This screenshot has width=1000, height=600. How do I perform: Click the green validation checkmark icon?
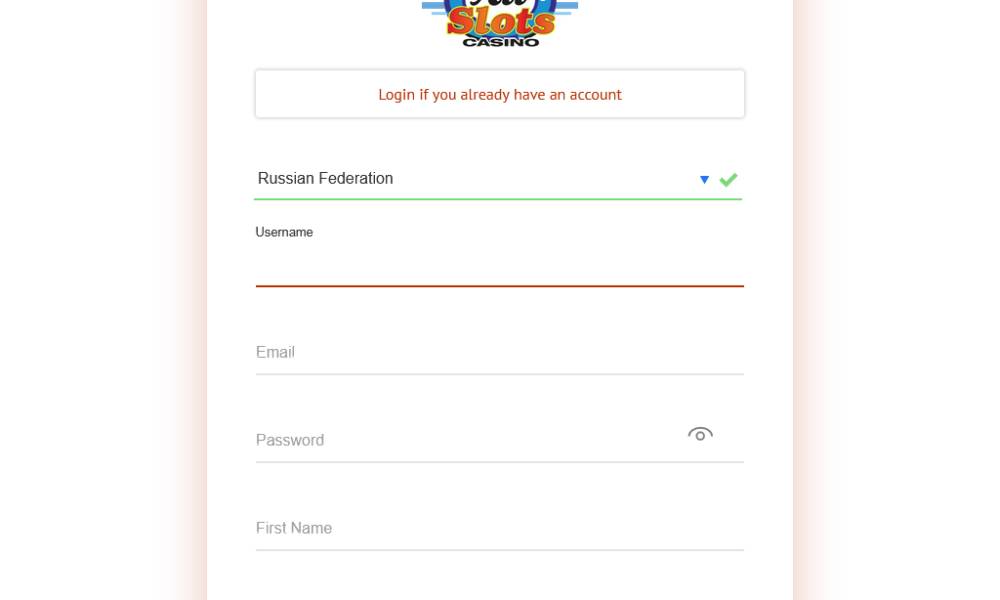pyautogui.click(x=728, y=180)
